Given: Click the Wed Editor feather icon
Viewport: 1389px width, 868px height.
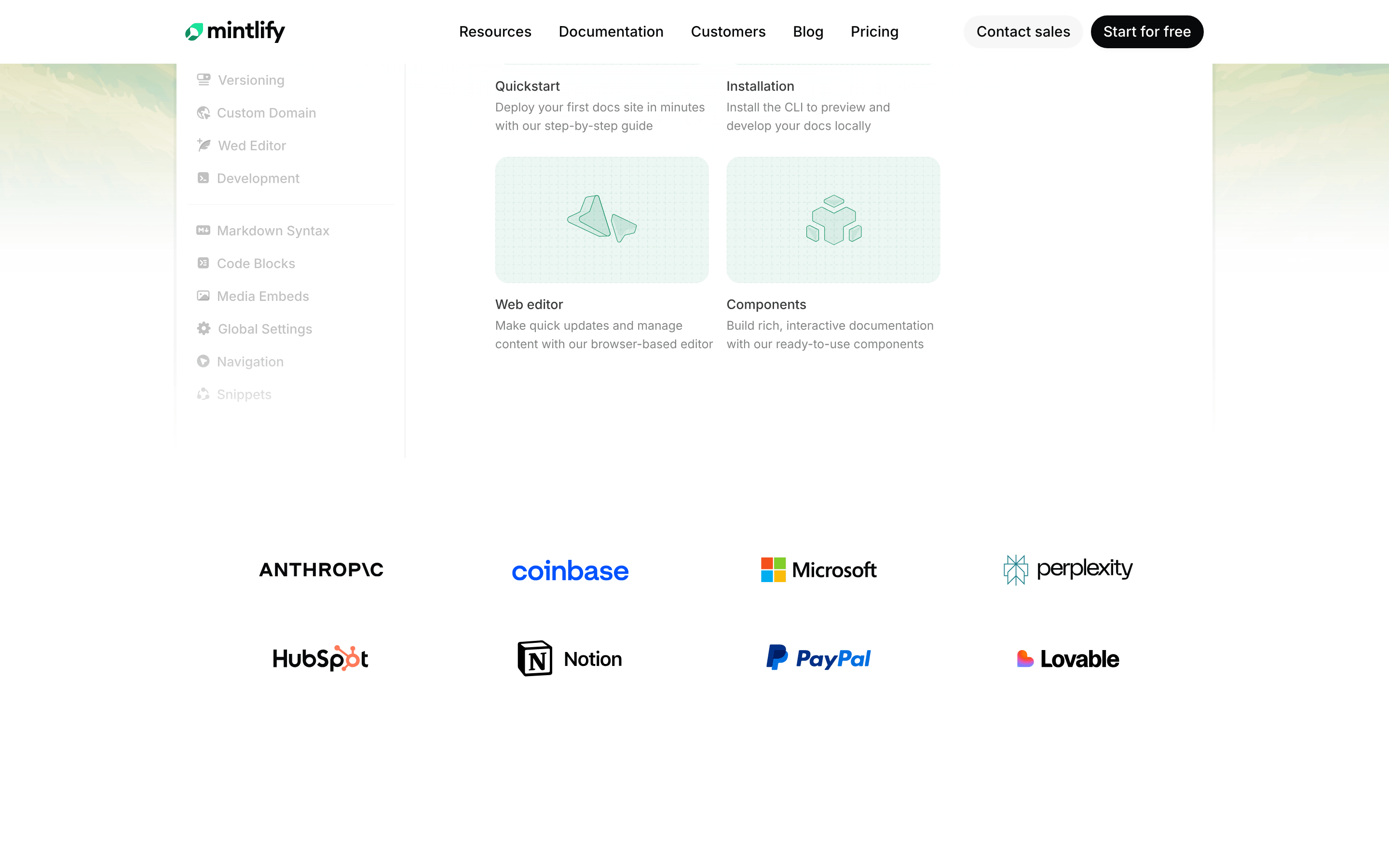Looking at the screenshot, I should coord(203,145).
